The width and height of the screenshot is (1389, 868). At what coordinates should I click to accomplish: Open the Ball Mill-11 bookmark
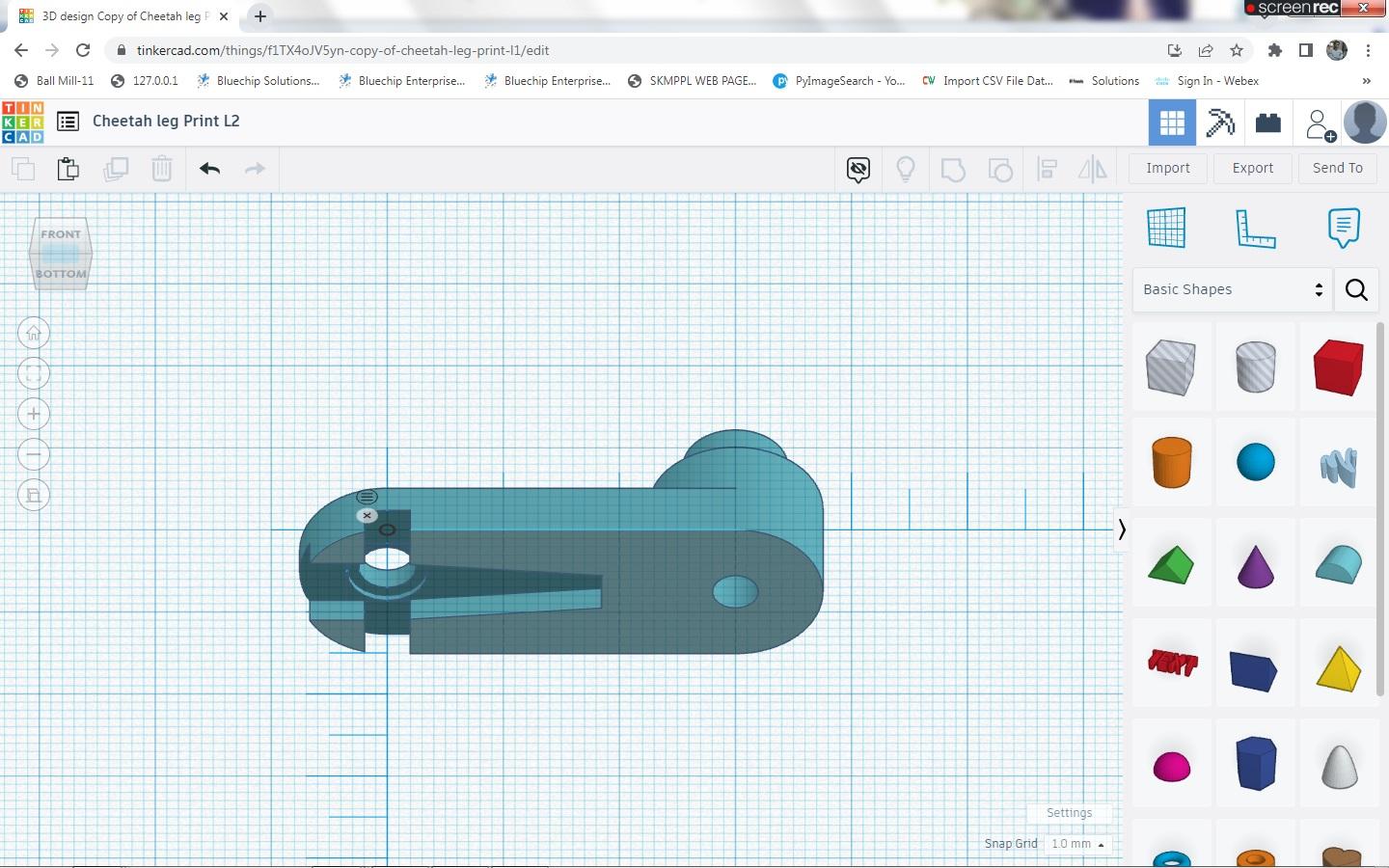[54, 81]
